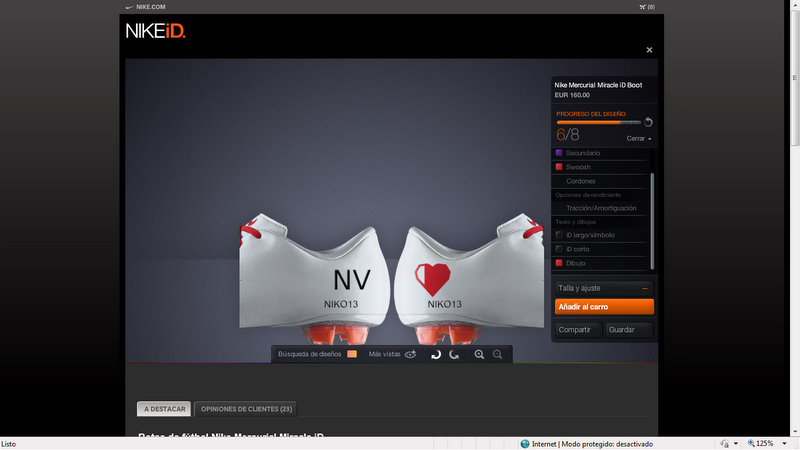Rotate shoe view counterclockwise

(436, 355)
